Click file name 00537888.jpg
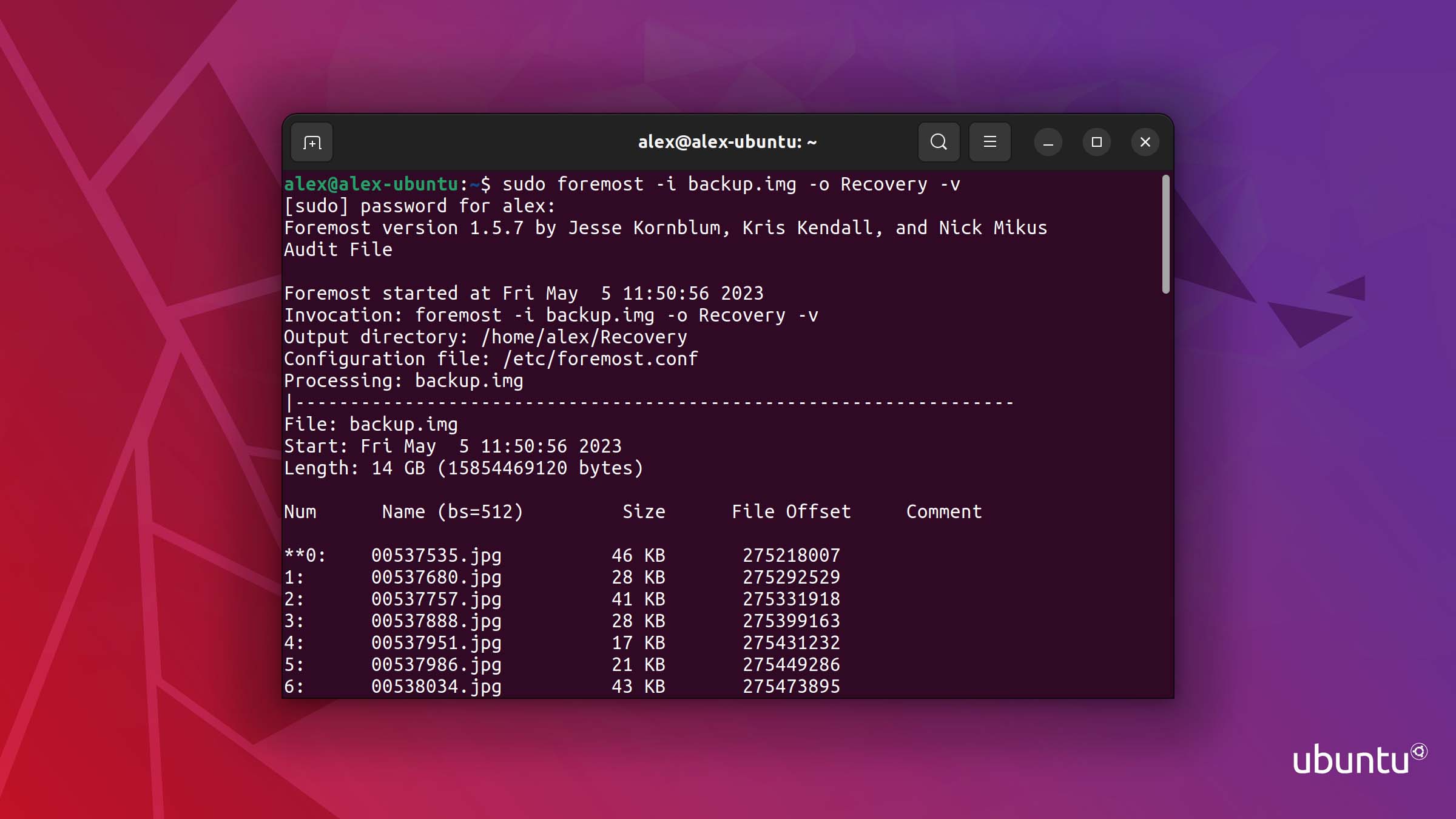 click(x=436, y=621)
